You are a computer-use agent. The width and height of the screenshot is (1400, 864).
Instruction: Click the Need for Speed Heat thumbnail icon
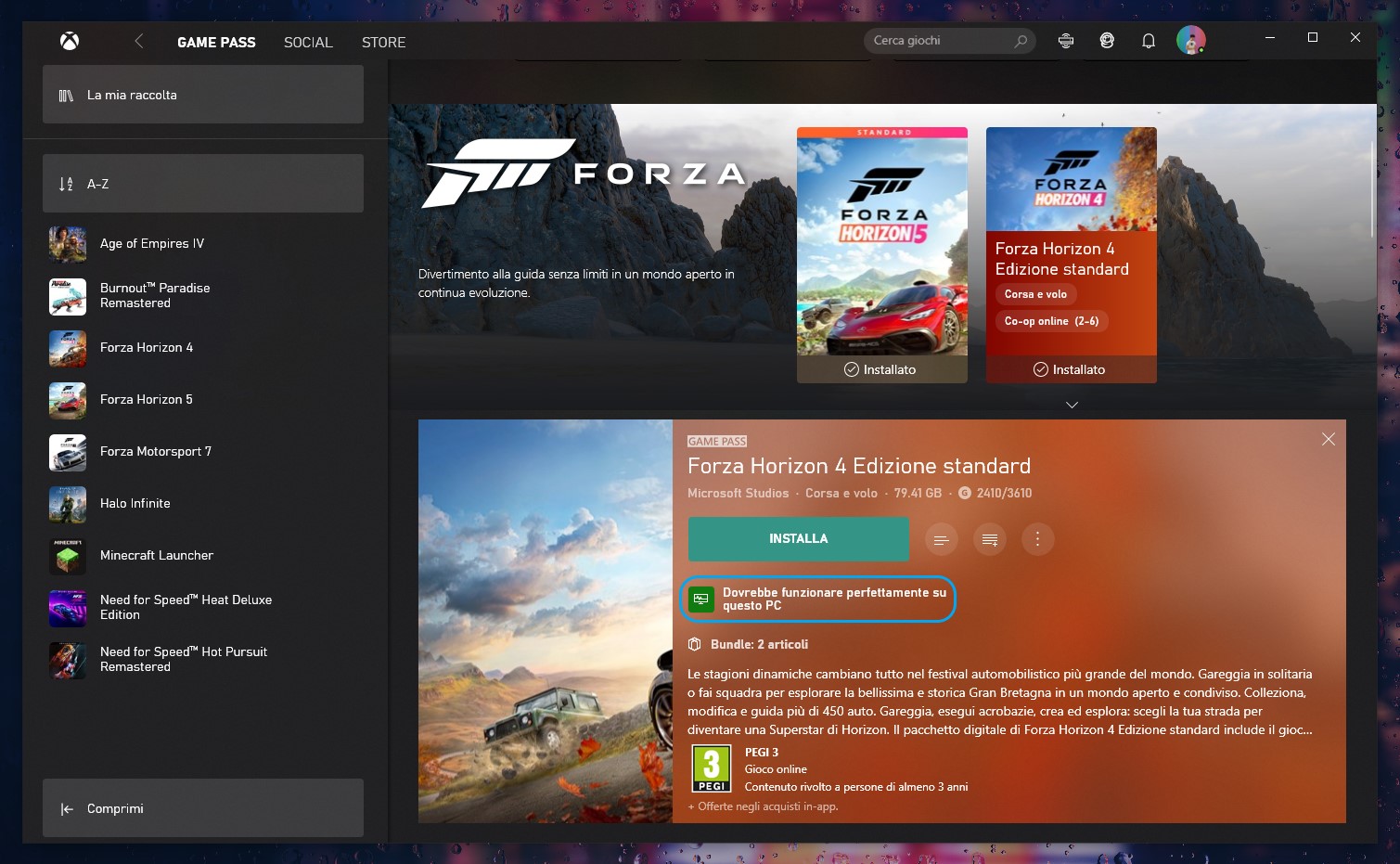(68, 609)
